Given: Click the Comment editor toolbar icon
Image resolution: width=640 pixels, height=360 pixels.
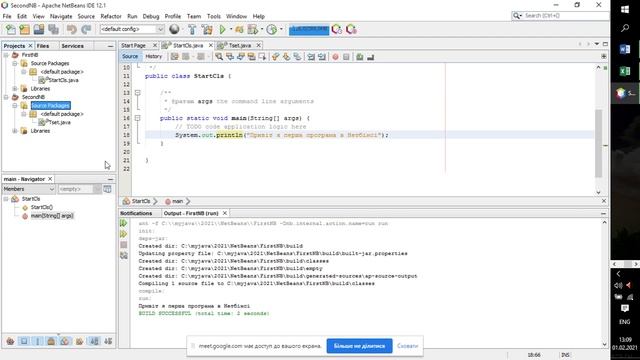Looking at the screenshot, I should point(360,57).
